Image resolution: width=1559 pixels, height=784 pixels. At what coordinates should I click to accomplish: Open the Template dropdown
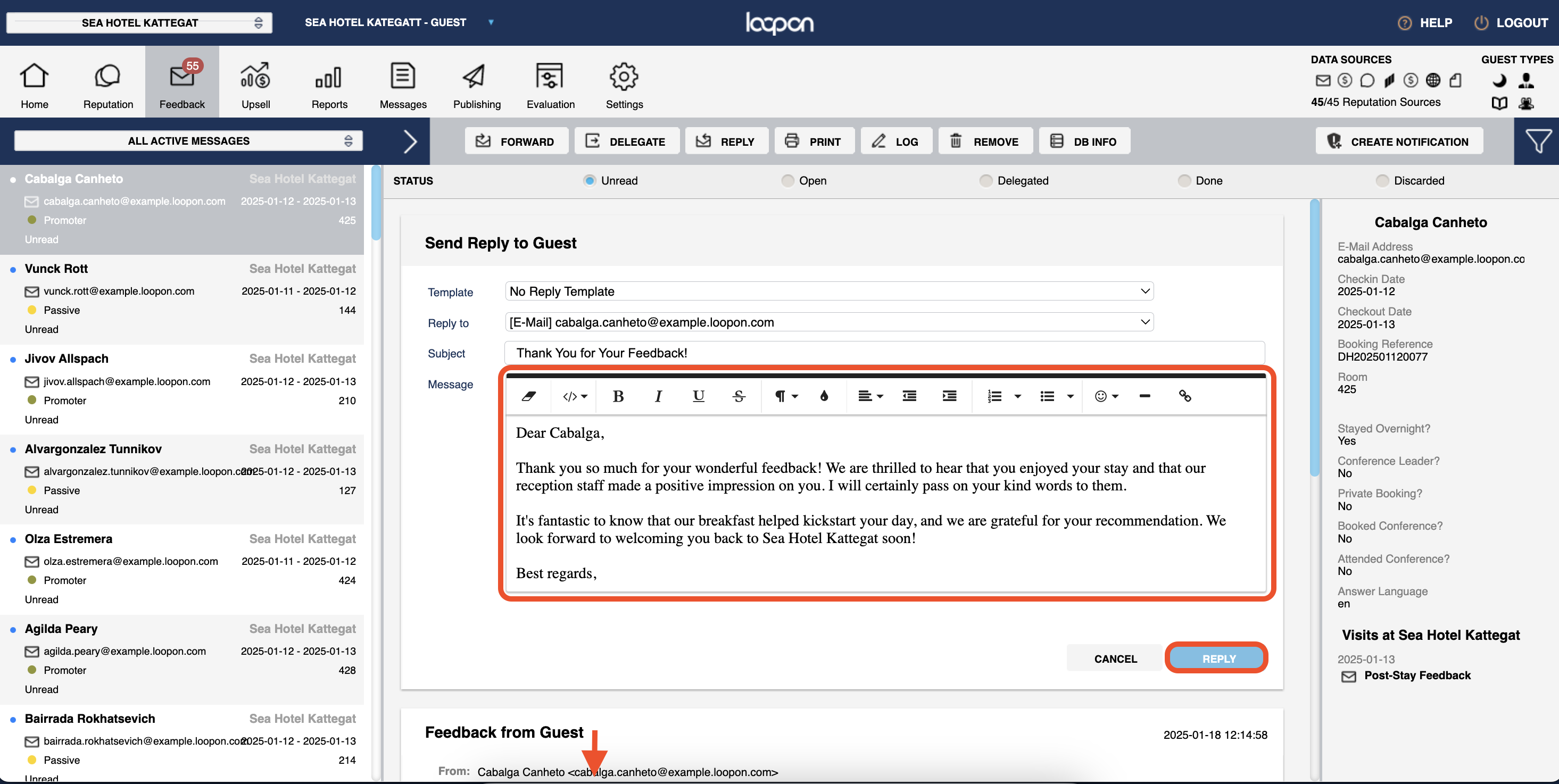click(x=829, y=291)
